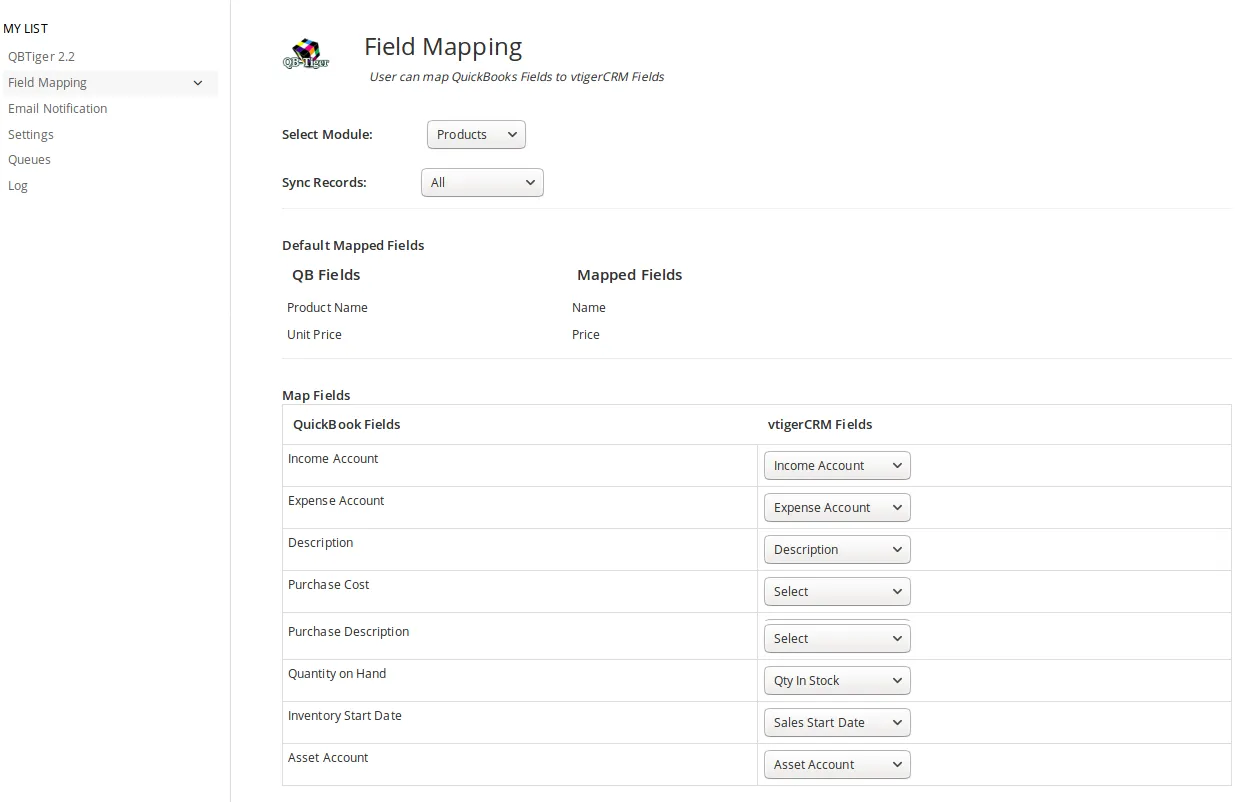Choose a field for Purchase Cost
This screenshot has width=1241, height=802.
tap(836, 592)
